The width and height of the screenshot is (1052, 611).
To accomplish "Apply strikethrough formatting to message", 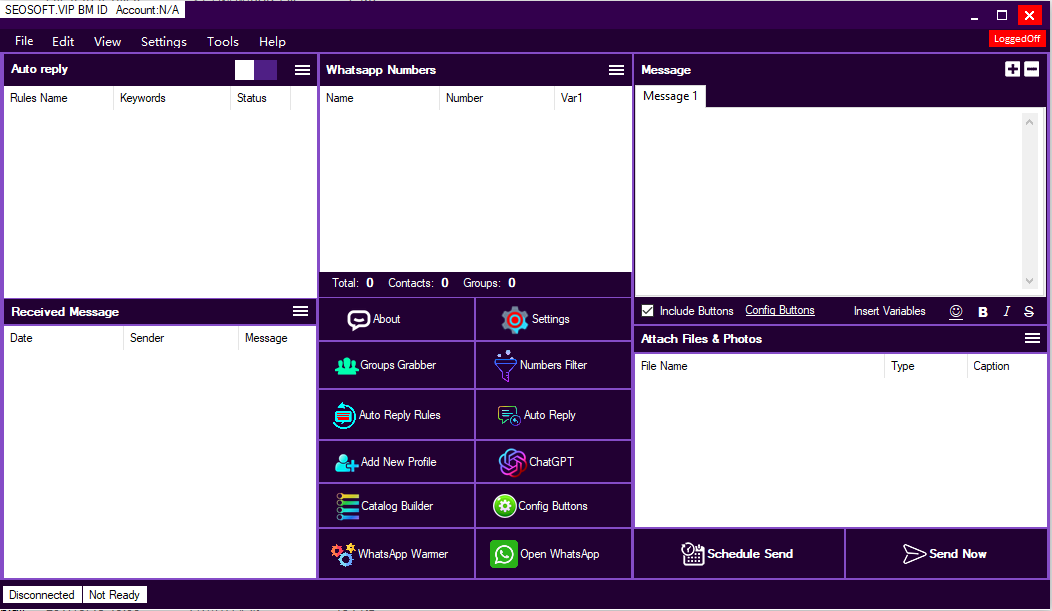I will tap(1029, 311).
